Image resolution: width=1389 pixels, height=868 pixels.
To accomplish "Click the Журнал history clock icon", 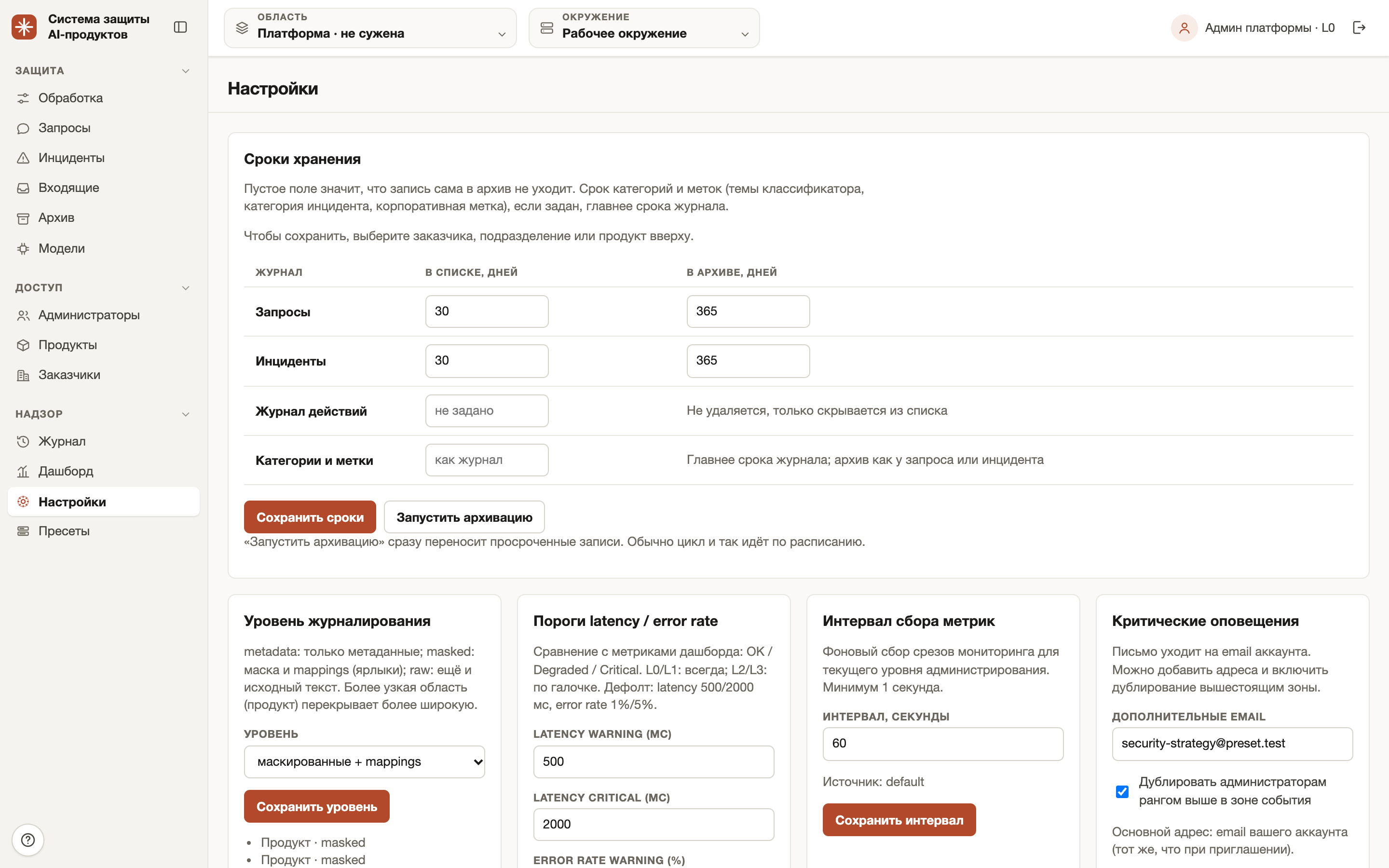I will (x=23, y=441).
